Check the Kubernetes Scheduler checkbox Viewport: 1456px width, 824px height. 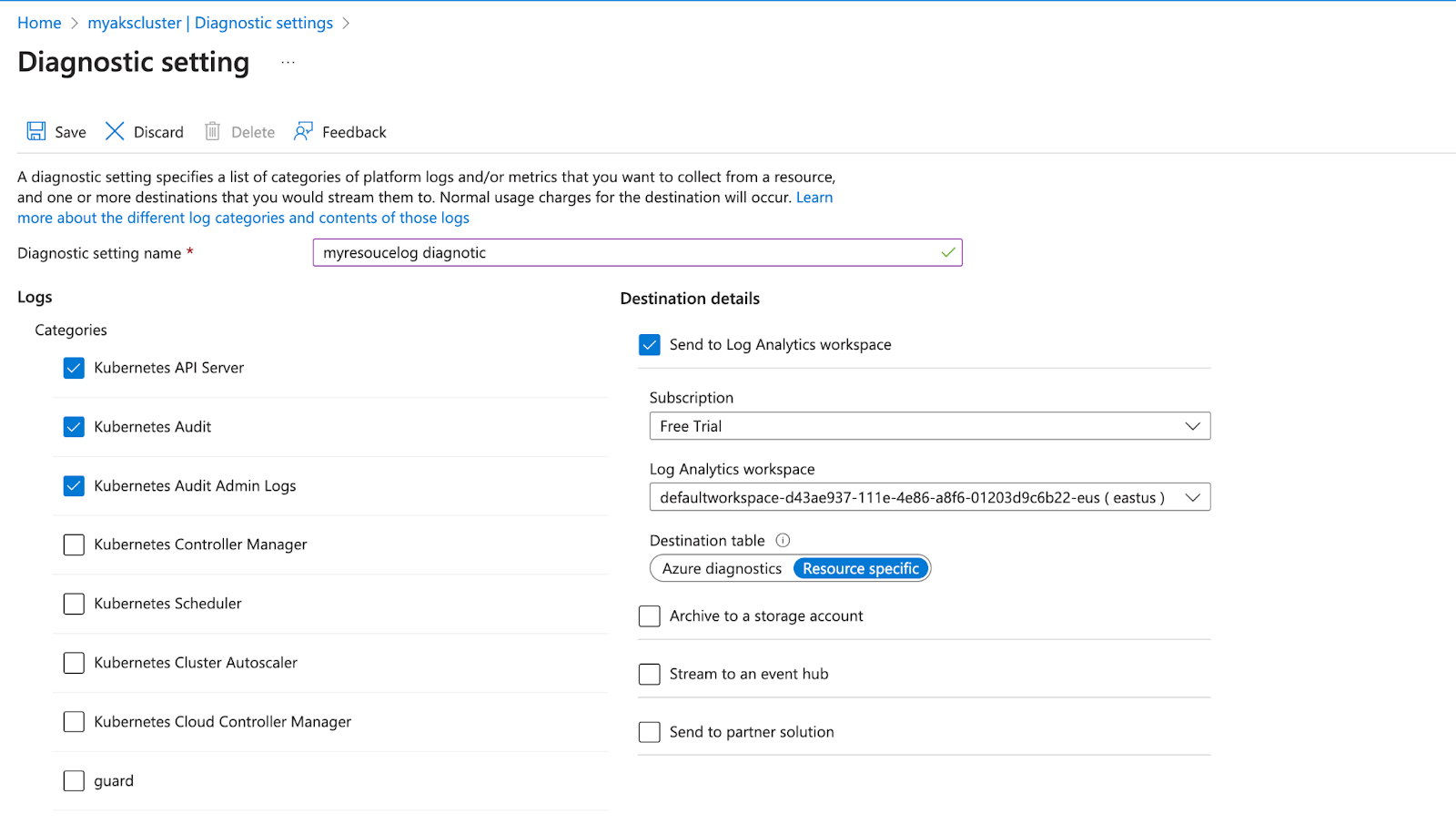point(74,604)
